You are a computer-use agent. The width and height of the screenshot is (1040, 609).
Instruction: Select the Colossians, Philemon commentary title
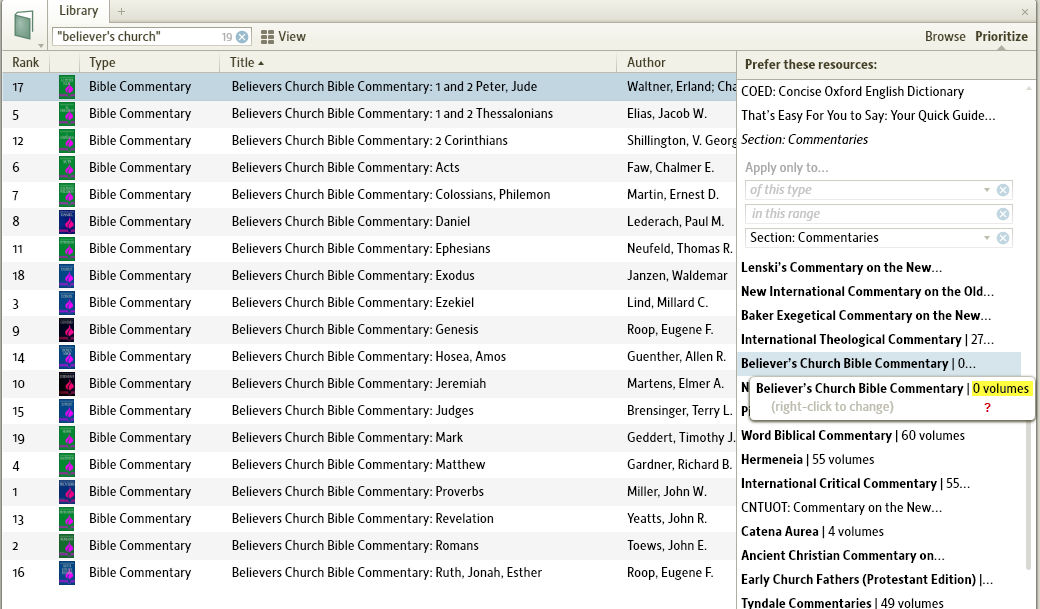point(391,194)
